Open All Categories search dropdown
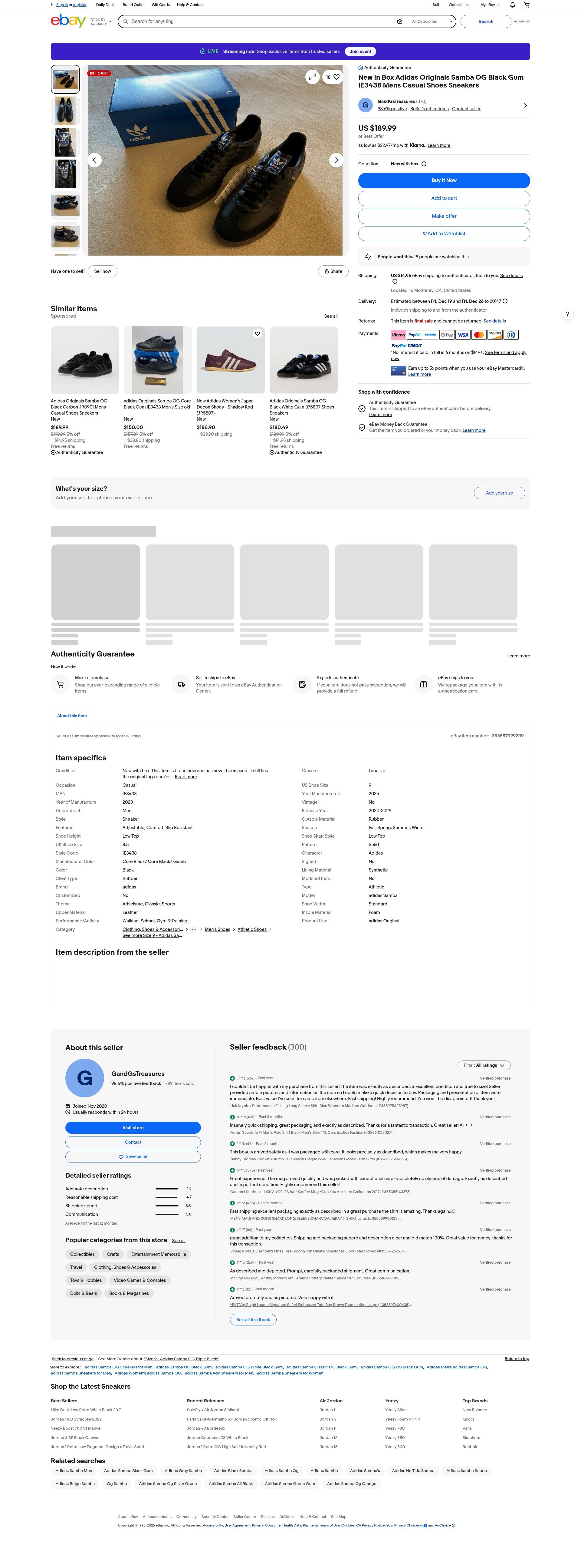The image size is (581, 1568). 431,21
